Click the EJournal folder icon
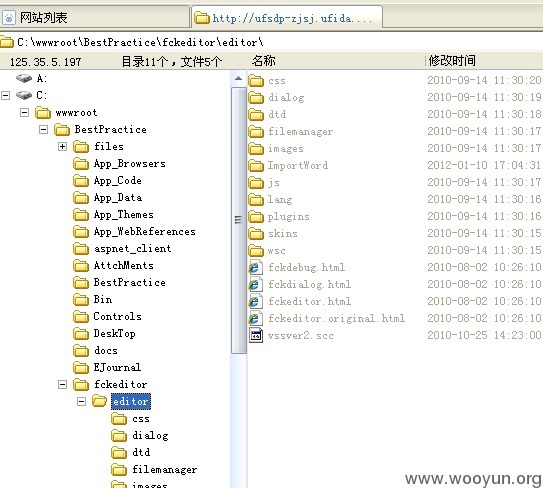Screen dimensions: 543x488 [x=81, y=367]
